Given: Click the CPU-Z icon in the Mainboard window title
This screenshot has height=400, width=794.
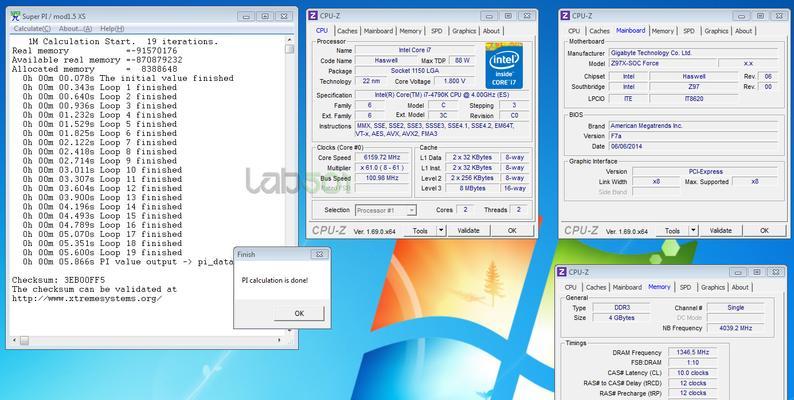Looking at the screenshot, I should pyautogui.click(x=565, y=16).
